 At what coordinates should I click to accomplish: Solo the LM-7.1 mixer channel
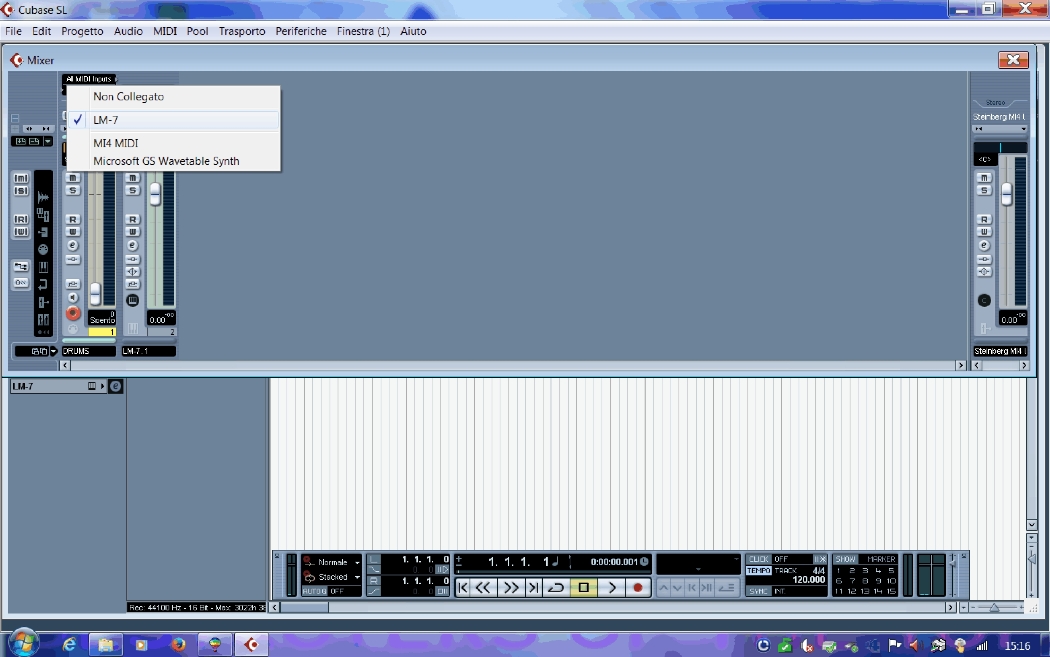point(133,191)
